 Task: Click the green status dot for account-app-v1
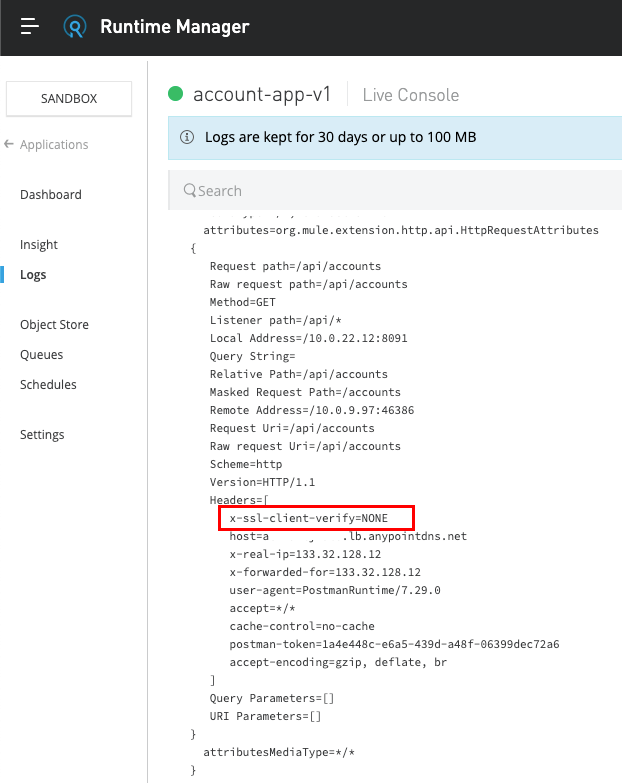[176, 95]
